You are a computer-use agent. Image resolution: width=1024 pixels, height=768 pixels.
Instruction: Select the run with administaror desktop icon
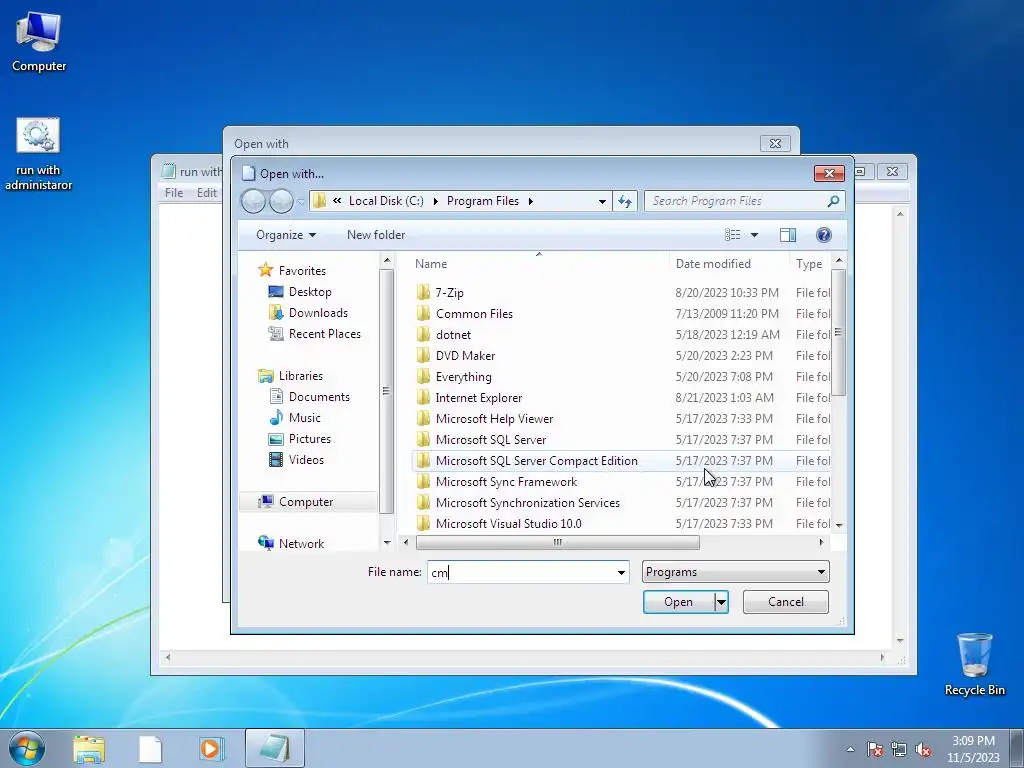39,154
